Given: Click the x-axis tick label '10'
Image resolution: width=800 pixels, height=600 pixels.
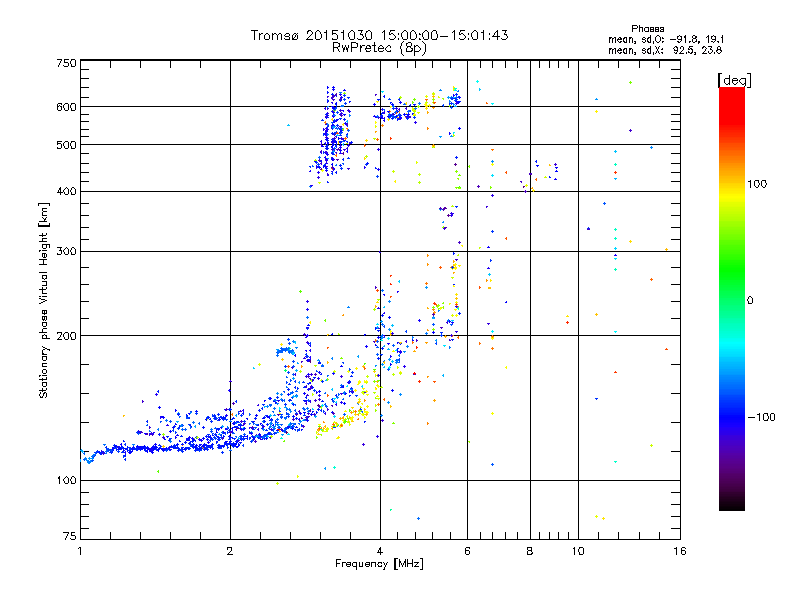Looking at the screenshot, I should tap(578, 551).
